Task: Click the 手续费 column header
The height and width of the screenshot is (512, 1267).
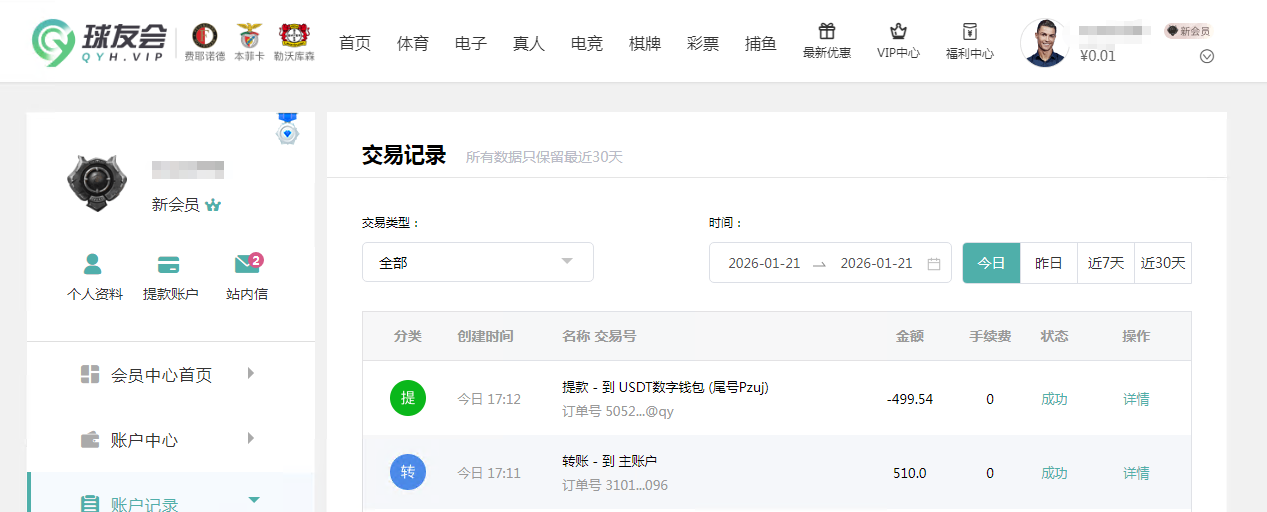Action: (x=990, y=336)
